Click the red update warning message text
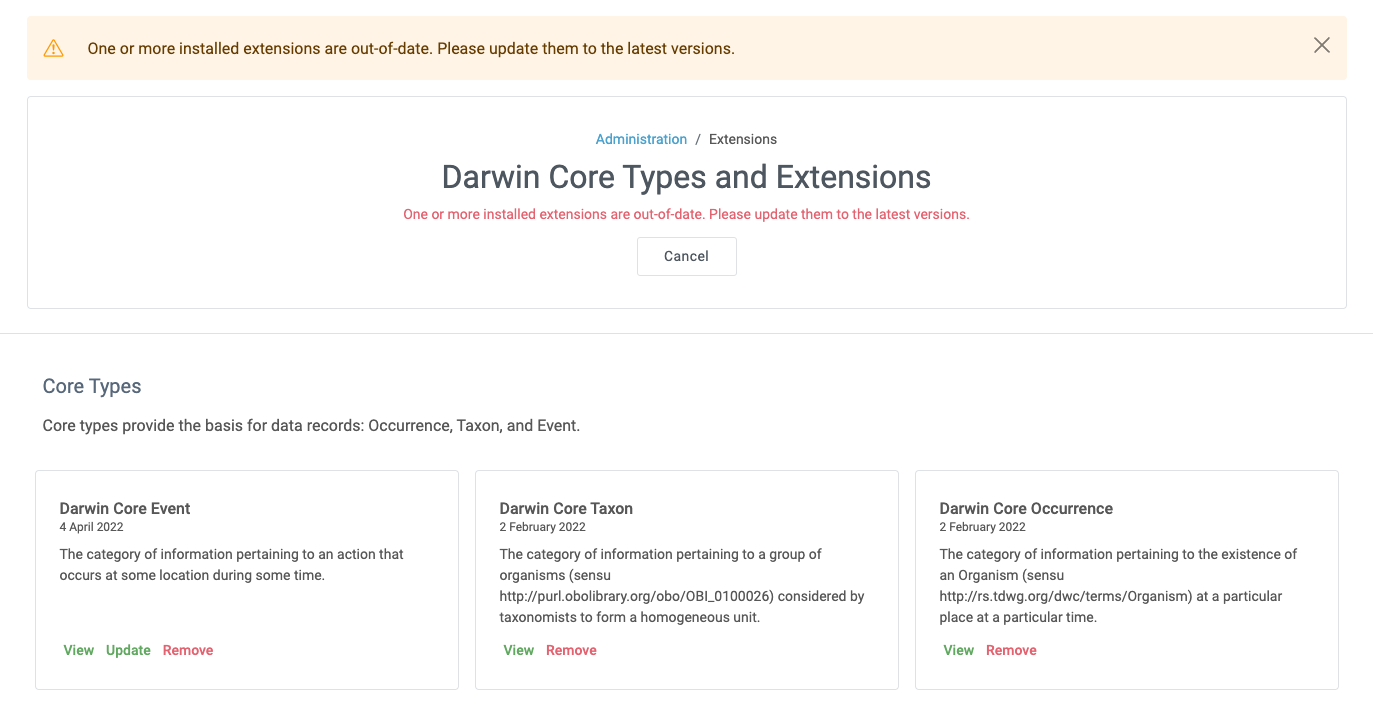 point(686,214)
